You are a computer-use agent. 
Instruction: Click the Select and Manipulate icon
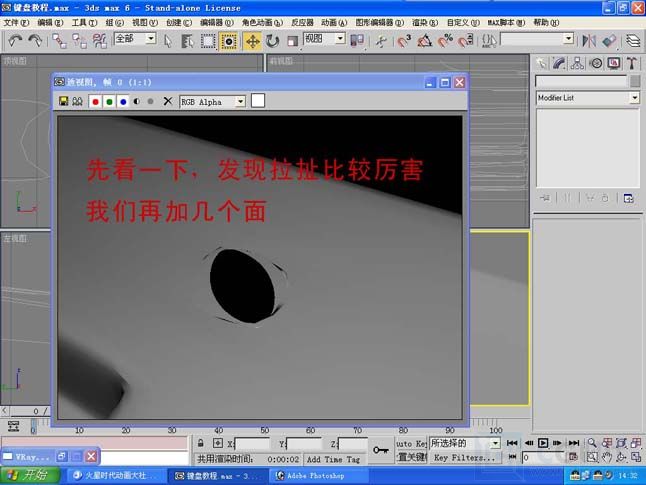click(382, 41)
